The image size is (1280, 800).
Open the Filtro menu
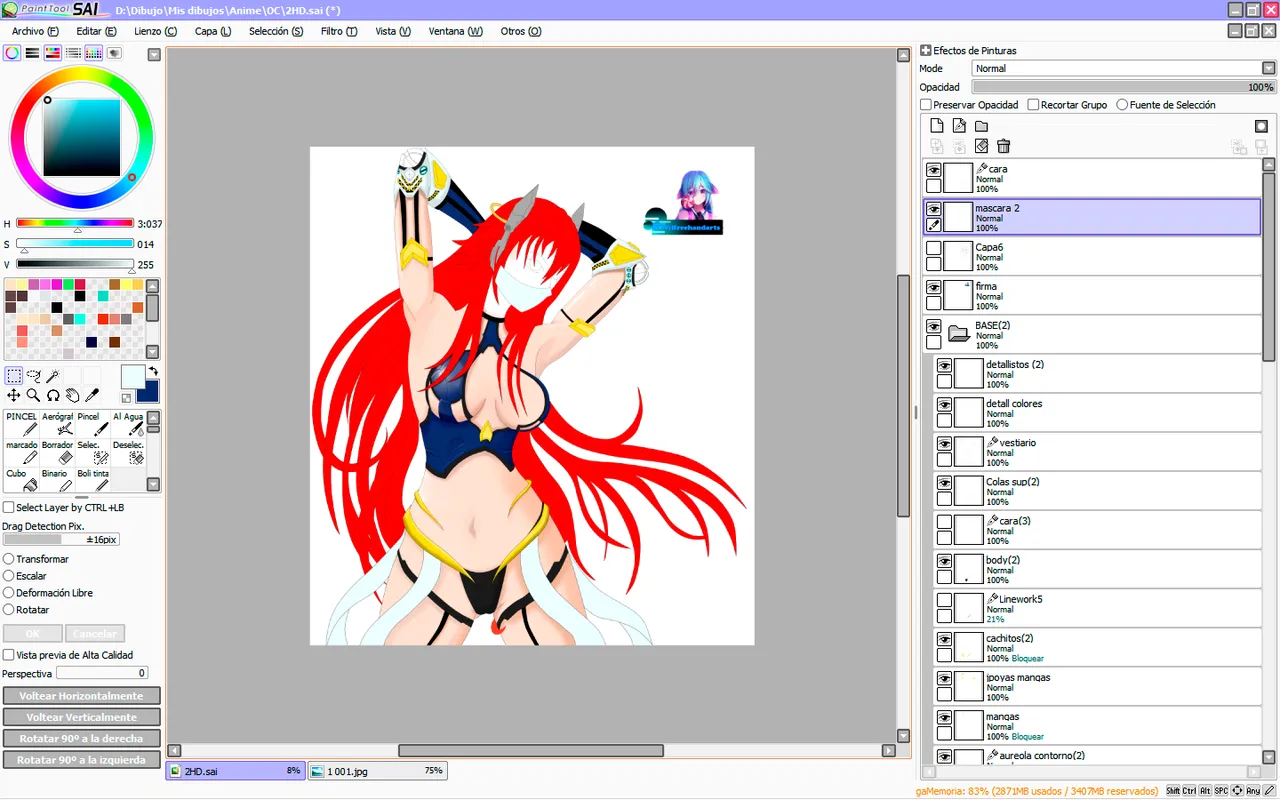(x=339, y=31)
